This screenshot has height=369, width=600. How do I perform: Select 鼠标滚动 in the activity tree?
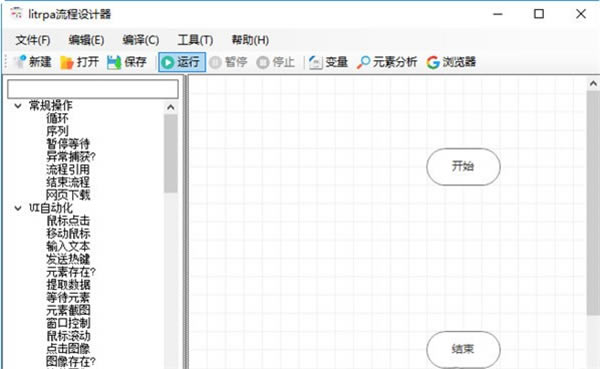[68, 336]
